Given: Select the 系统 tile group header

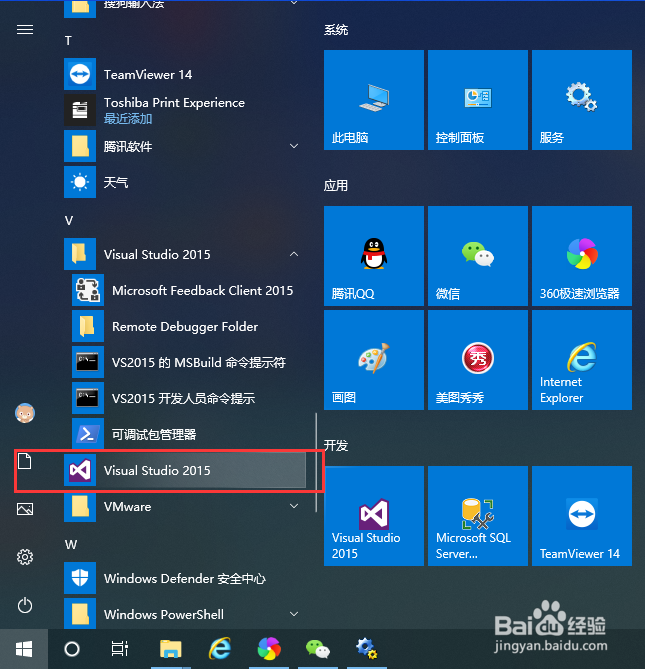Looking at the screenshot, I should (x=336, y=30).
